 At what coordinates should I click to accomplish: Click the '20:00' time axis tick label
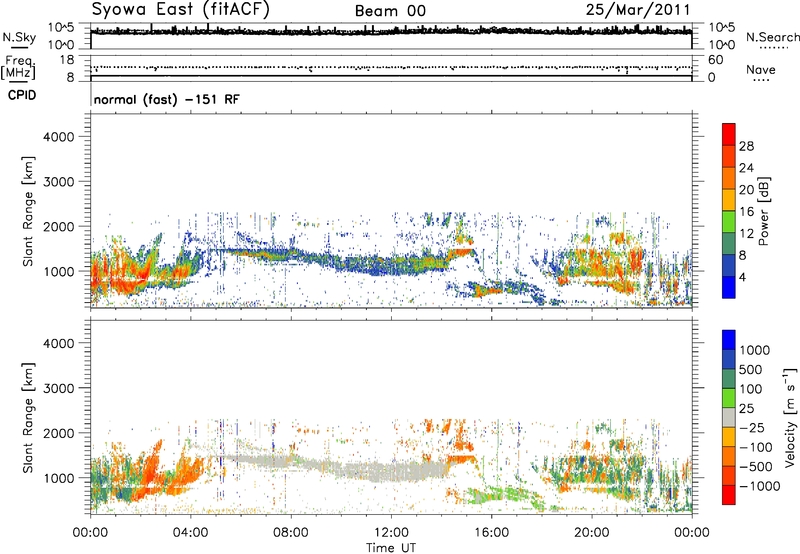[591, 533]
